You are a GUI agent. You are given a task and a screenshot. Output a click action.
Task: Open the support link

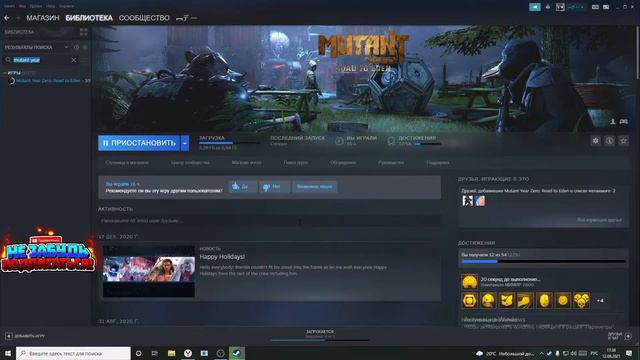(x=438, y=162)
